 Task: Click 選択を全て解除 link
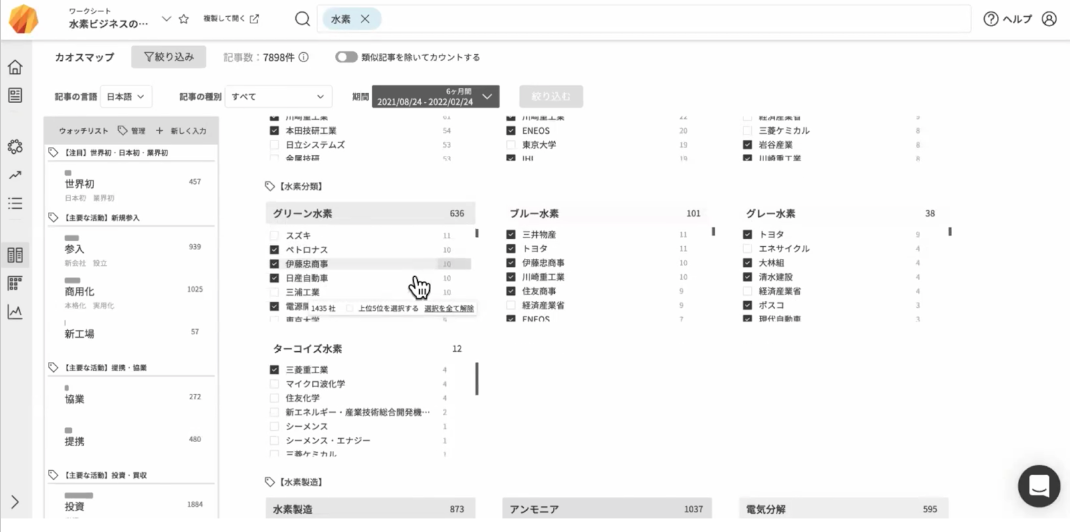pyautogui.click(x=448, y=308)
